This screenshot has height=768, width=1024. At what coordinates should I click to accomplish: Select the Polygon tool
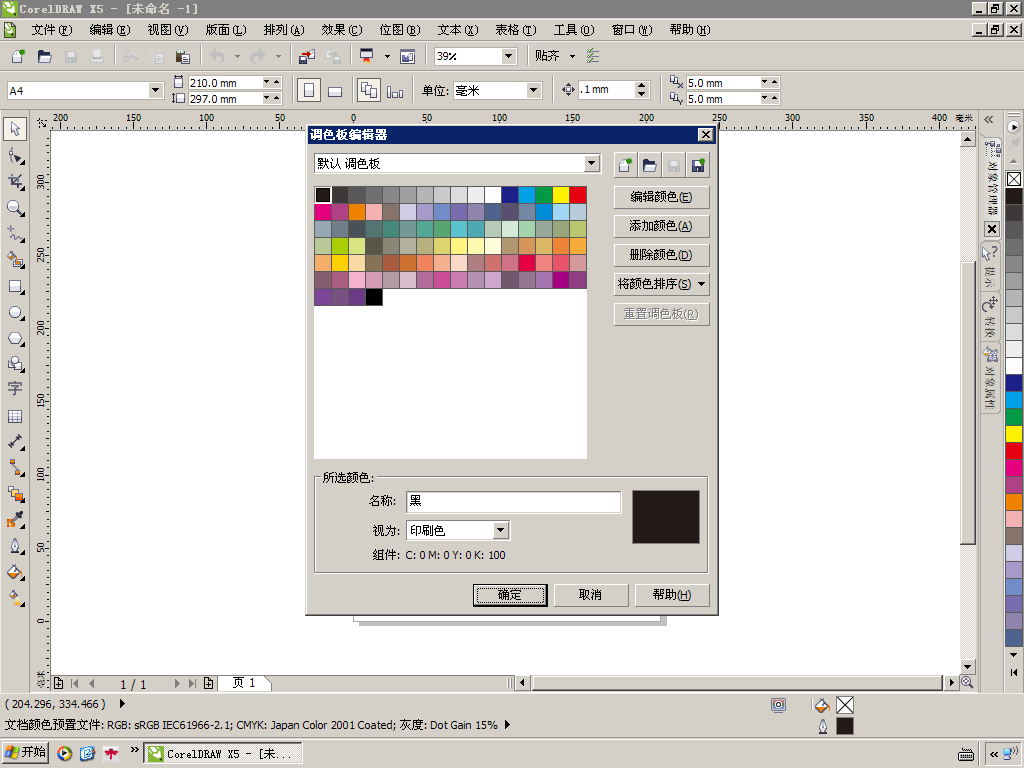coord(15,338)
